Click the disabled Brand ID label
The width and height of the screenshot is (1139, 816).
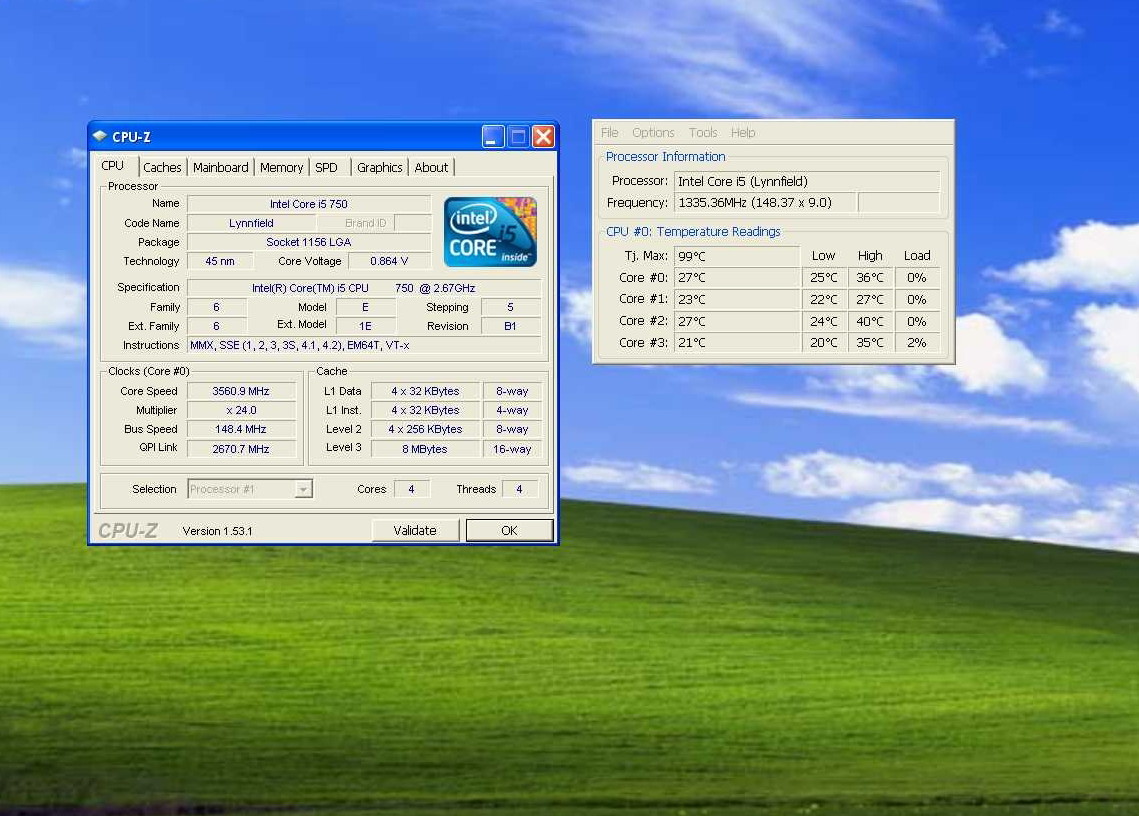pos(365,223)
